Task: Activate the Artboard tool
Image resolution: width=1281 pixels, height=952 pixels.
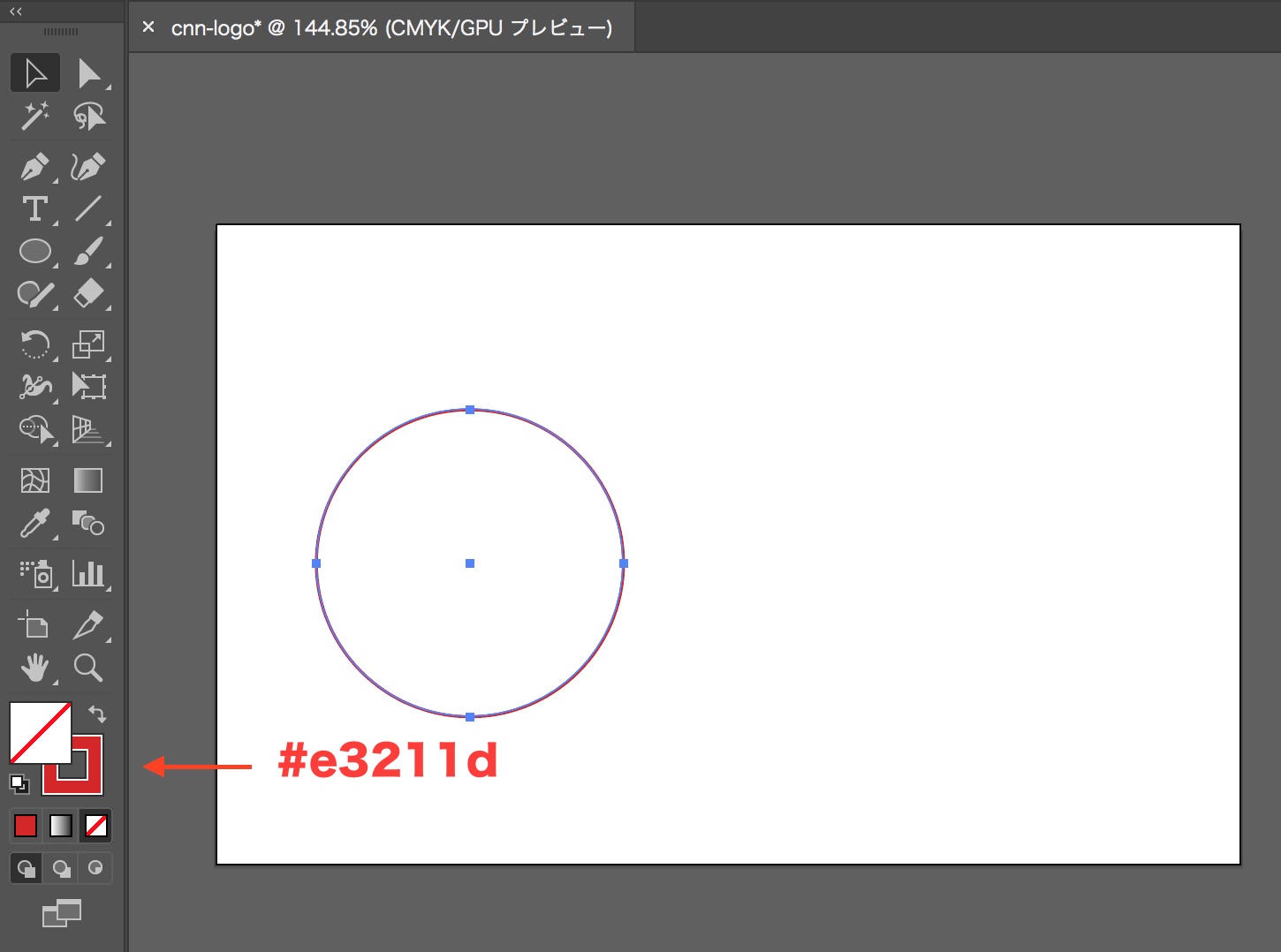Action: tap(34, 624)
